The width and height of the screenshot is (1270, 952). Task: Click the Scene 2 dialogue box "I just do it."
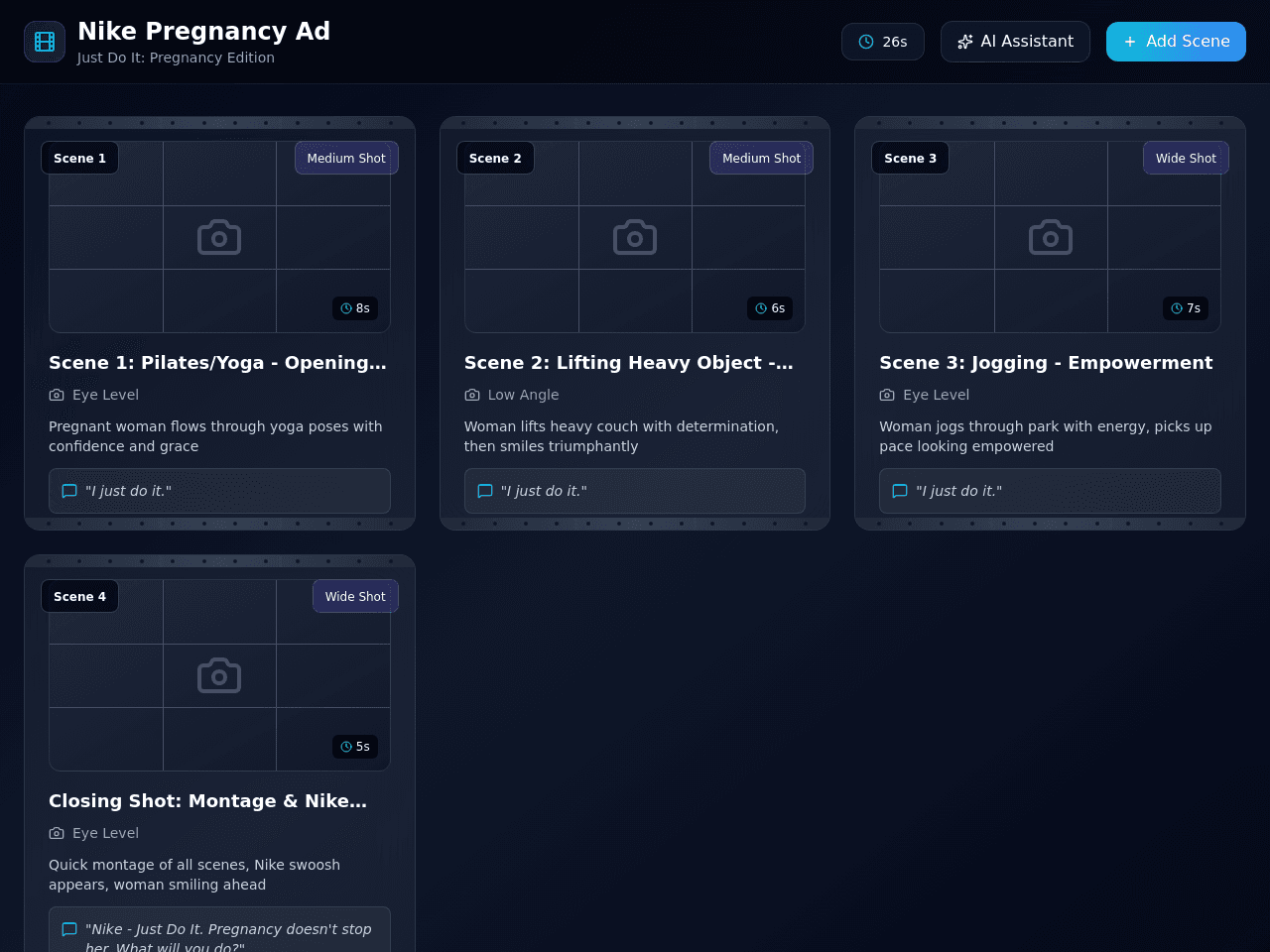[635, 491]
